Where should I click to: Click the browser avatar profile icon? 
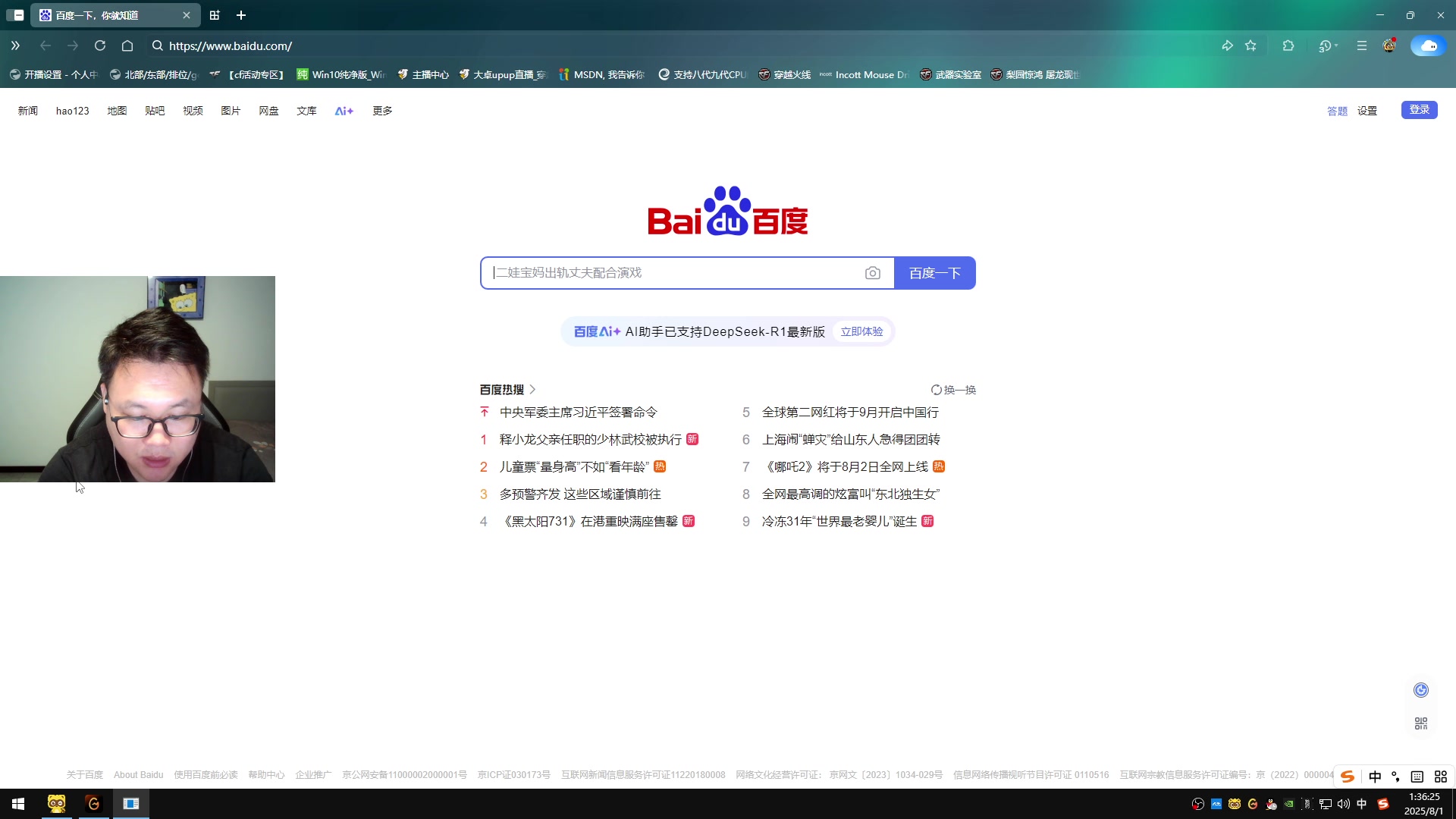[x=1389, y=45]
